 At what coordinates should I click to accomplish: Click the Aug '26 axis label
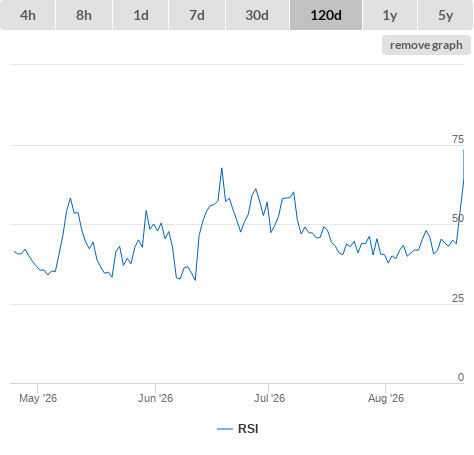click(x=386, y=398)
